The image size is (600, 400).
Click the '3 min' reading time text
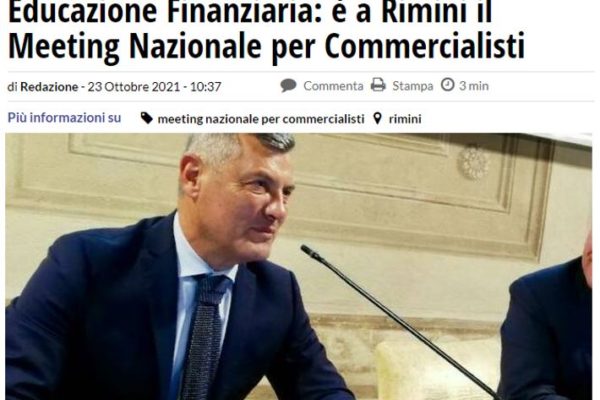click(x=474, y=86)
